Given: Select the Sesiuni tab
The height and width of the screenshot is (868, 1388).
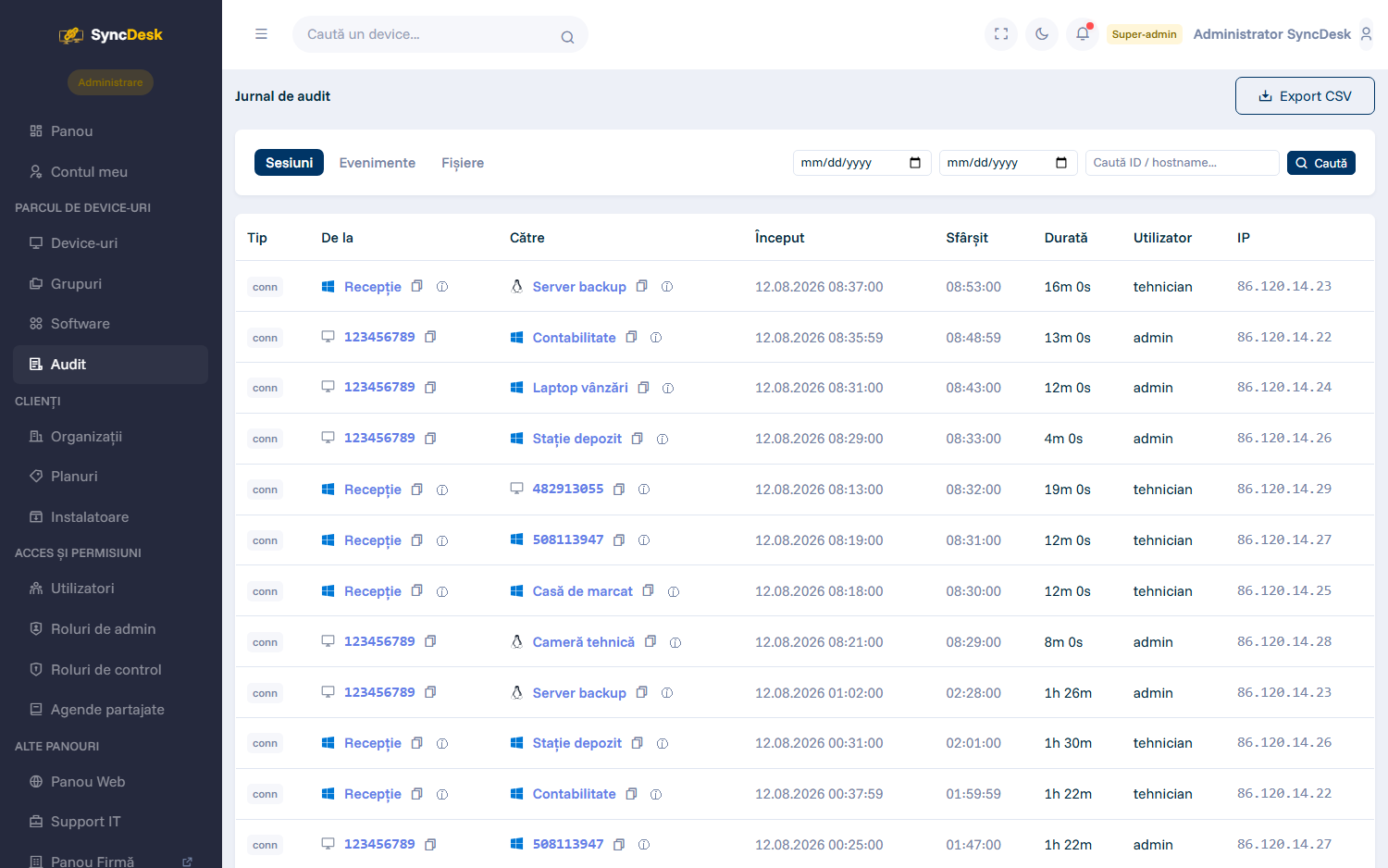Looking at the screenshot, I should click(x=289, y=163).
